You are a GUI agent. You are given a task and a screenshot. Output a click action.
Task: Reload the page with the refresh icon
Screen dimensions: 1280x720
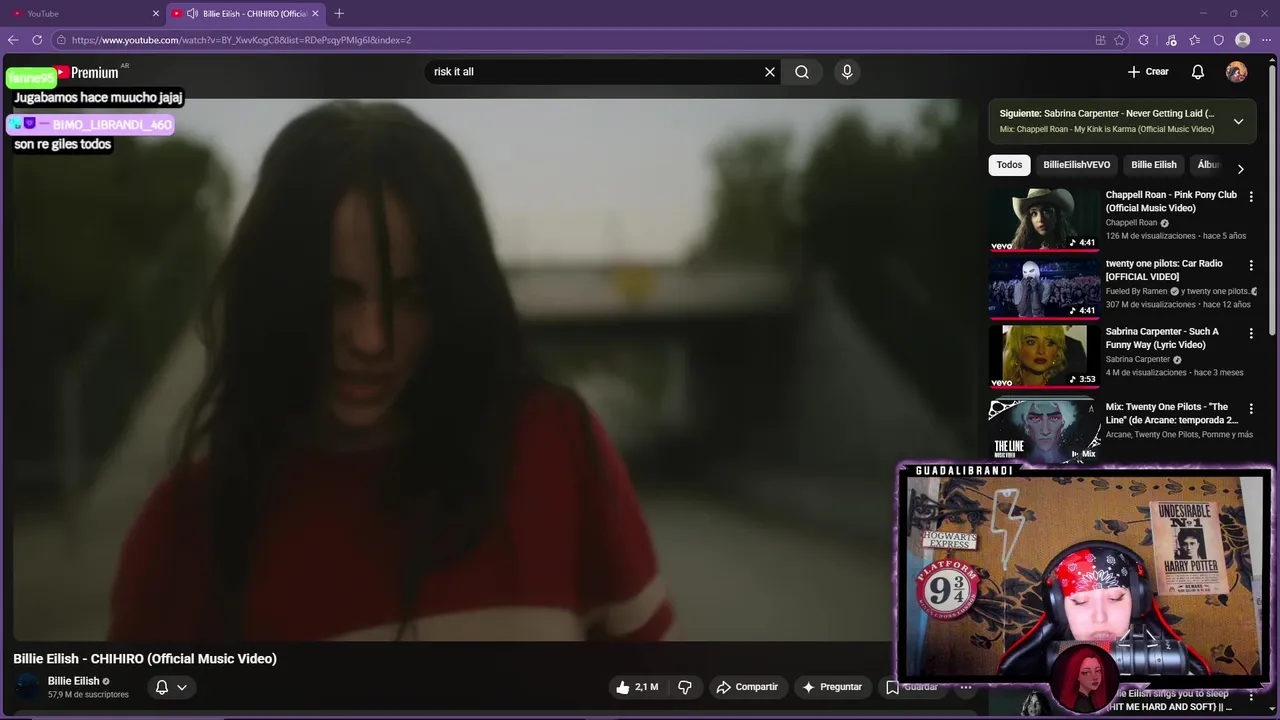pyautogui.click(x=37, y=40)
